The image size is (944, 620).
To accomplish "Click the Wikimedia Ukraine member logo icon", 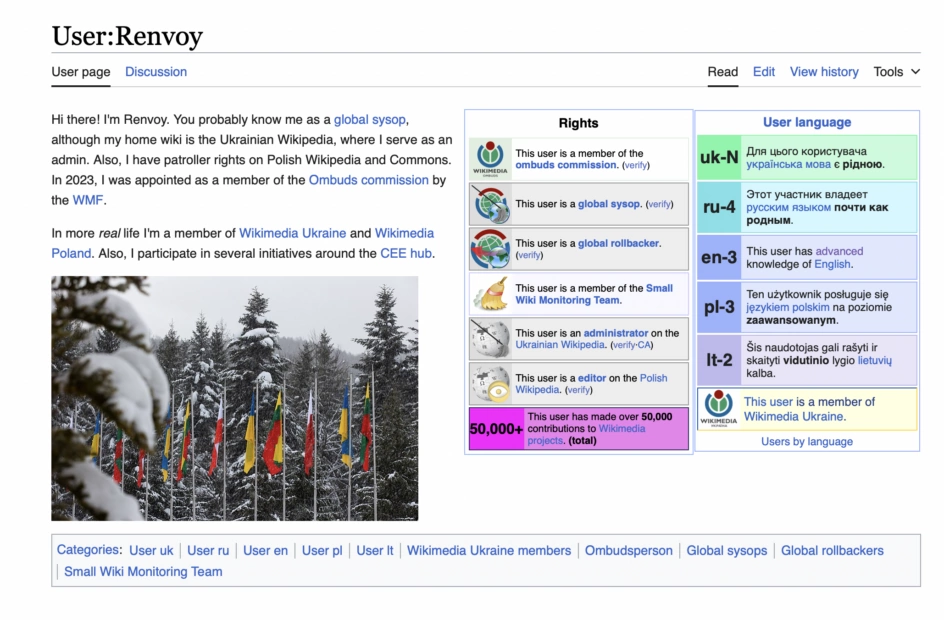I will click(718, 409).
